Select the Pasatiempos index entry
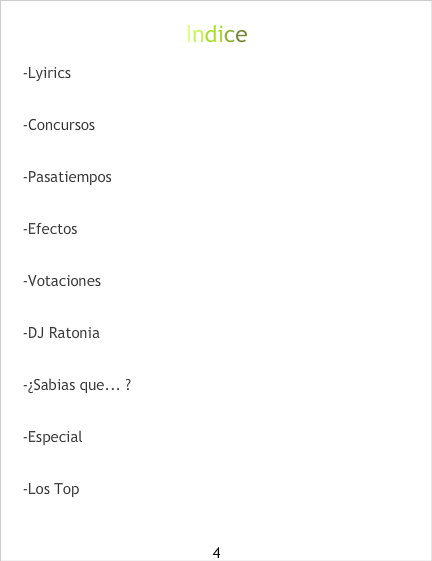The height and width of the screenshot is (561, 432). click(x=67, y=177)
